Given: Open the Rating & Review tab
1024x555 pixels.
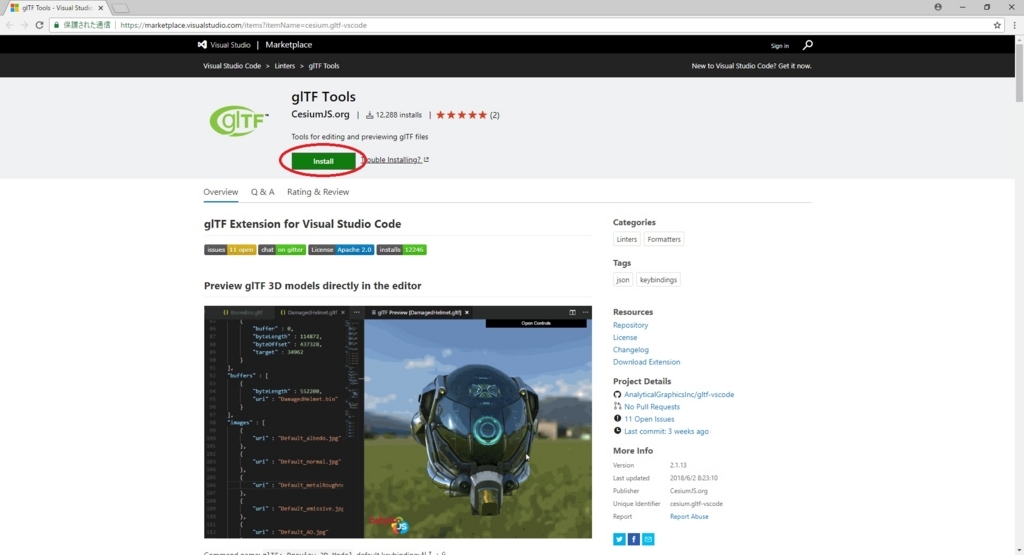Looking at the screenshot, I should click(318, 192).
